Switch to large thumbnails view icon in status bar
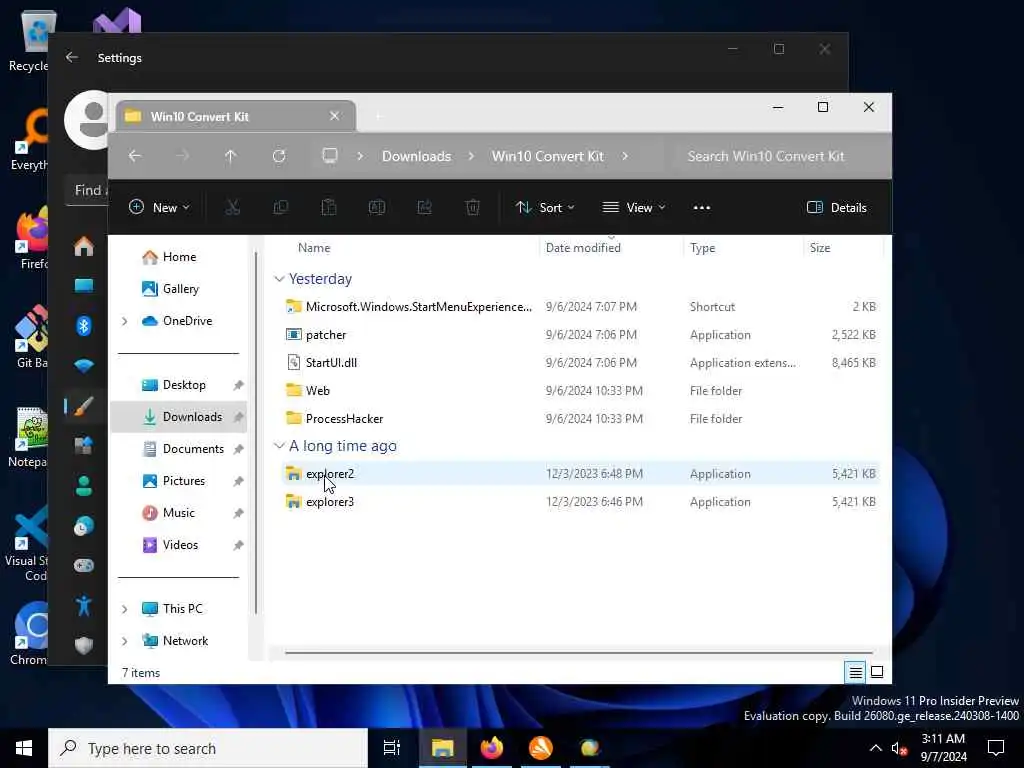 point(877,672)
